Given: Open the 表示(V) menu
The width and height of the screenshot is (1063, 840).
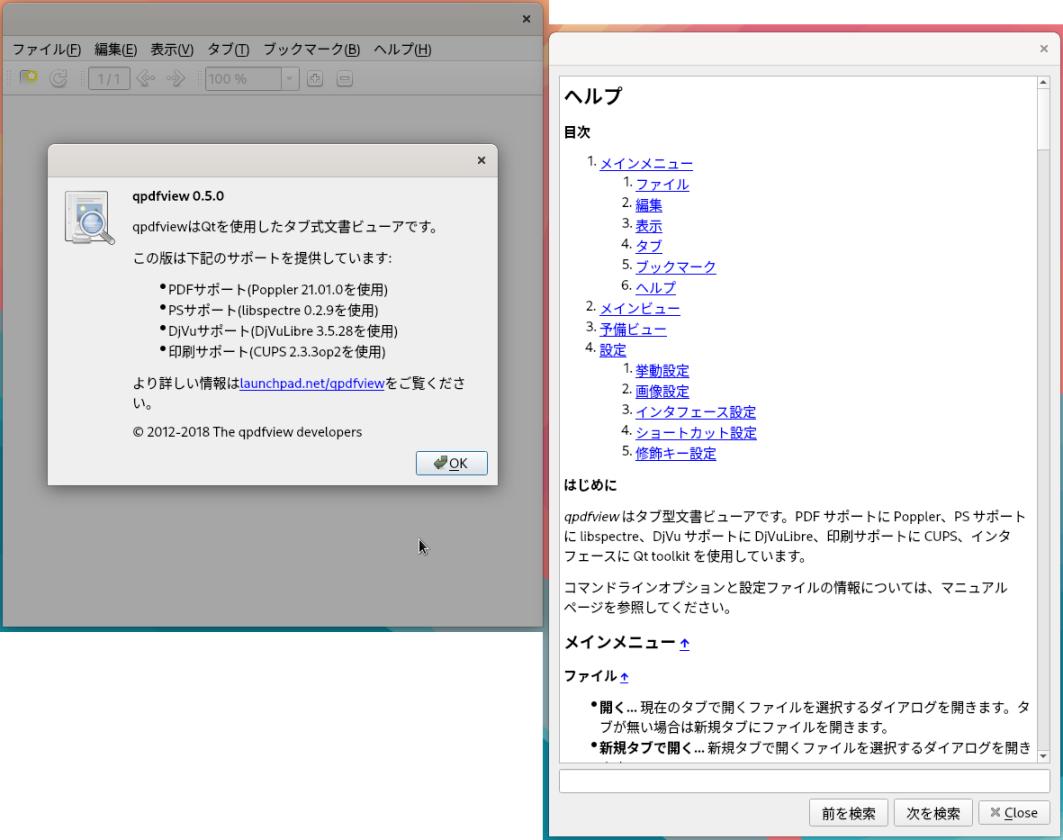Looking at the screenshot, I should (172, 49).
